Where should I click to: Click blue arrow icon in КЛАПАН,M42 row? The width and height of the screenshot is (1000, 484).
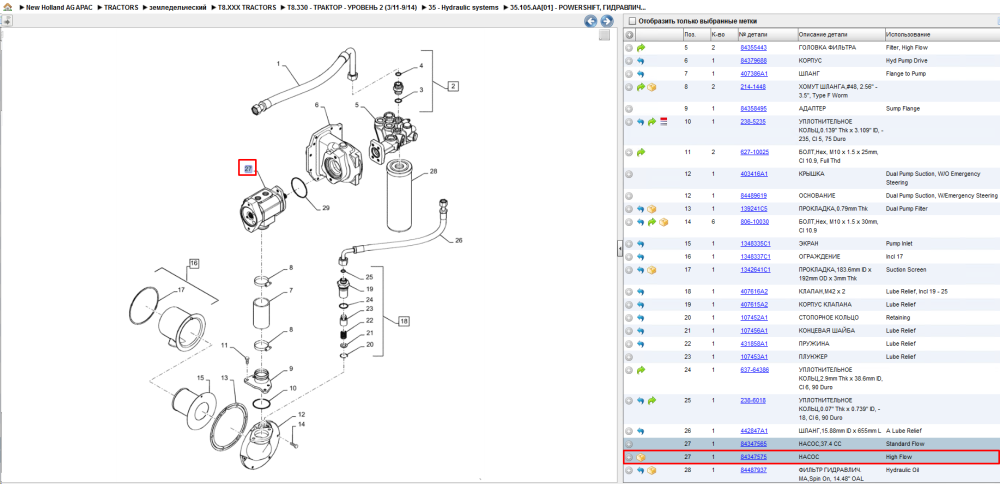click(x=641, y=291)
